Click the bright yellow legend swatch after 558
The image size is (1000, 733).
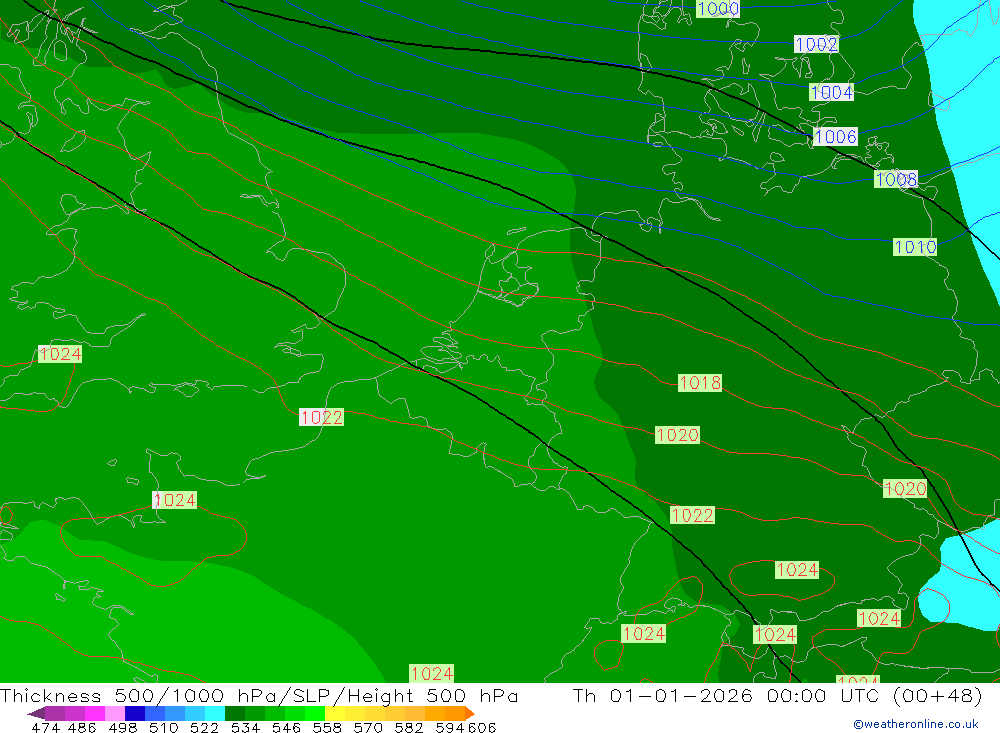[x=335, y=713]
